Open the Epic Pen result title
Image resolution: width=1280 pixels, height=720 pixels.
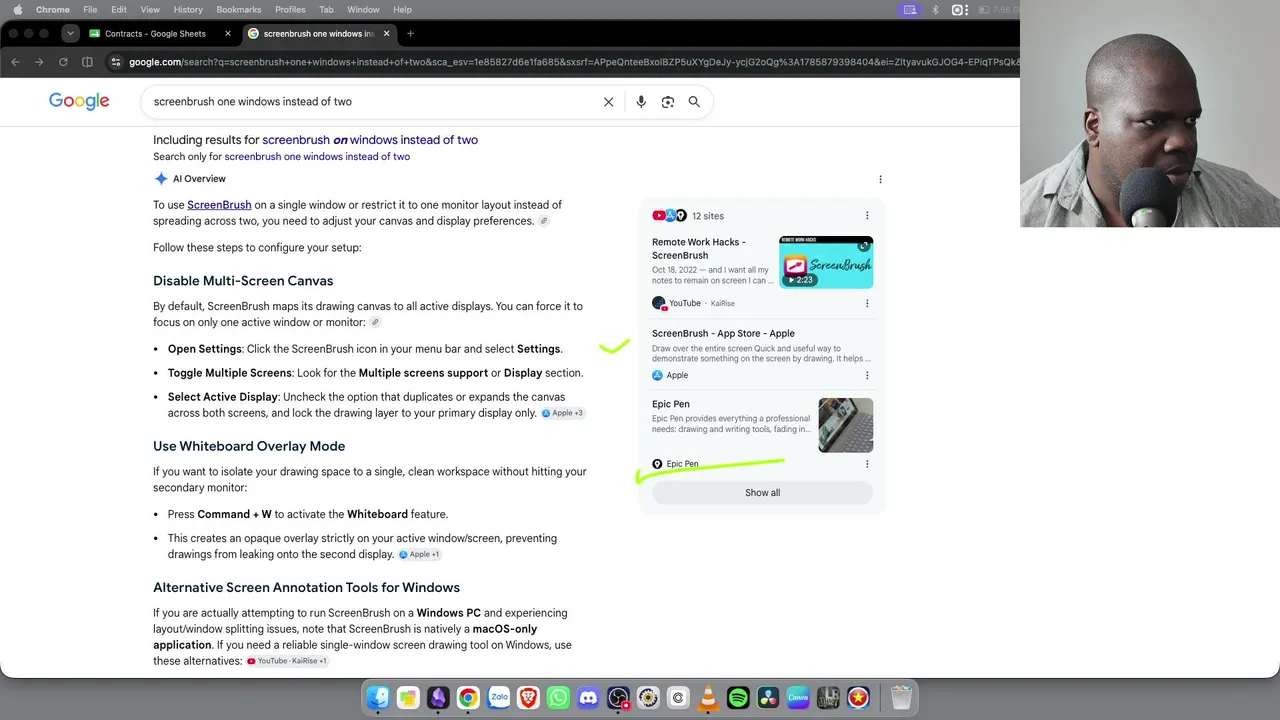tap(671, 405)
